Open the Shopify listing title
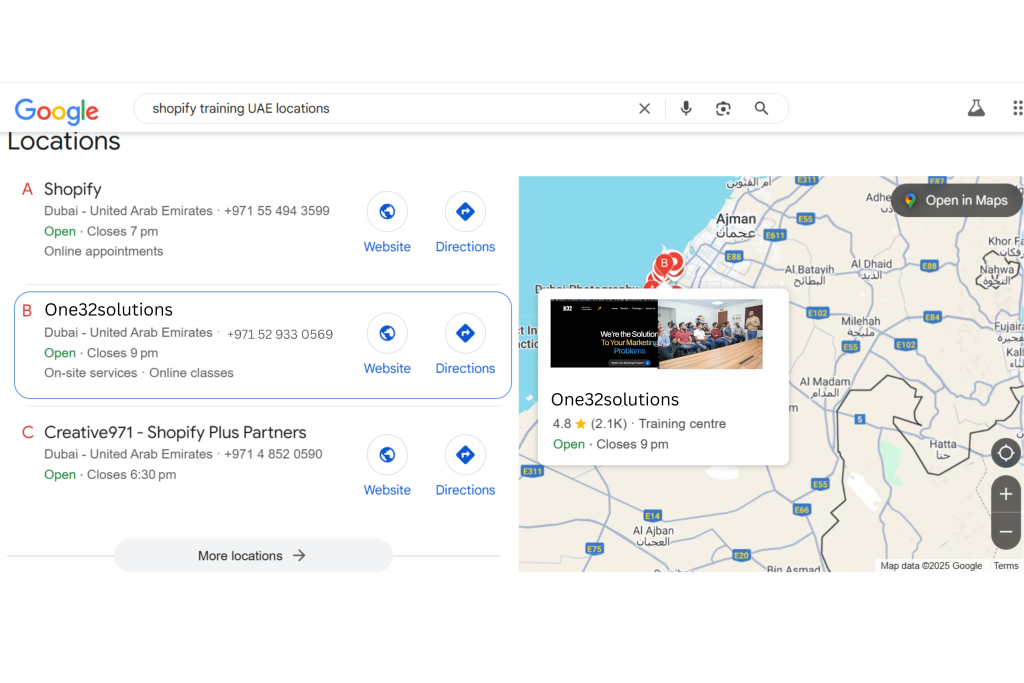Image resolution: width=1024 pixels, height=683 pixels. (72, 189)
